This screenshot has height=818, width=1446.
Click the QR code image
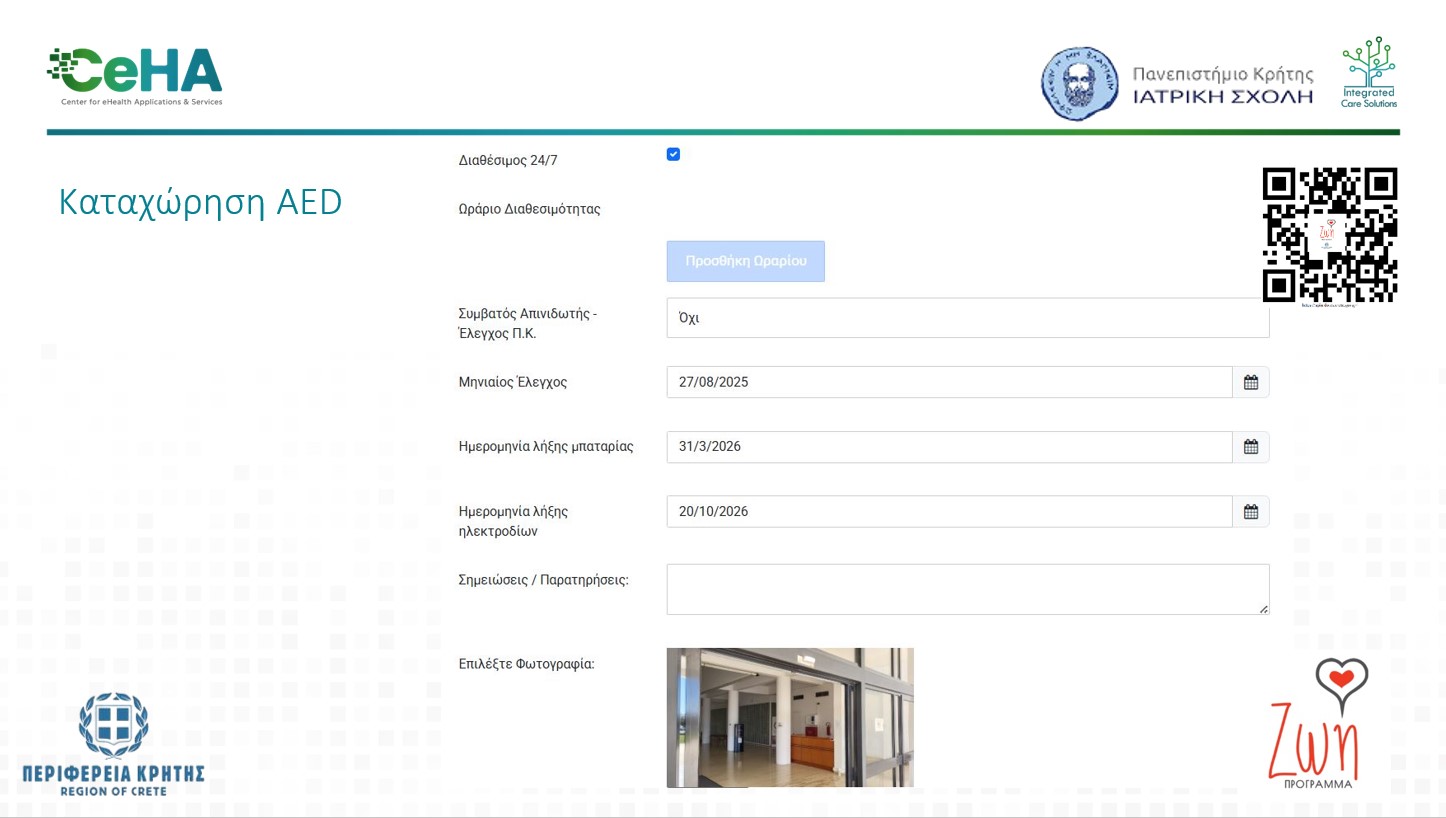point(1329,235)
